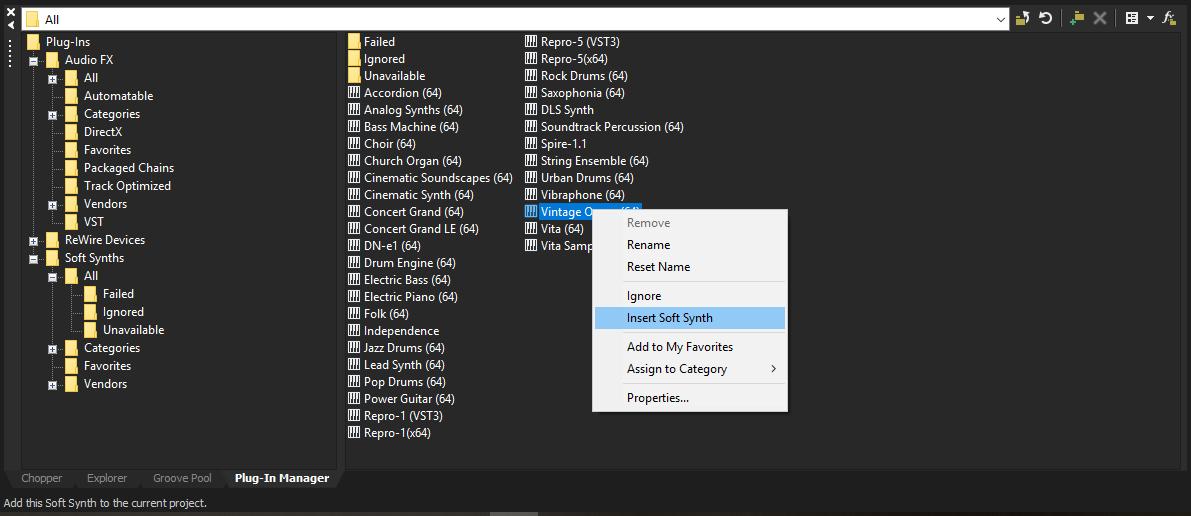Open Properties... from context menu

(690, 397)
